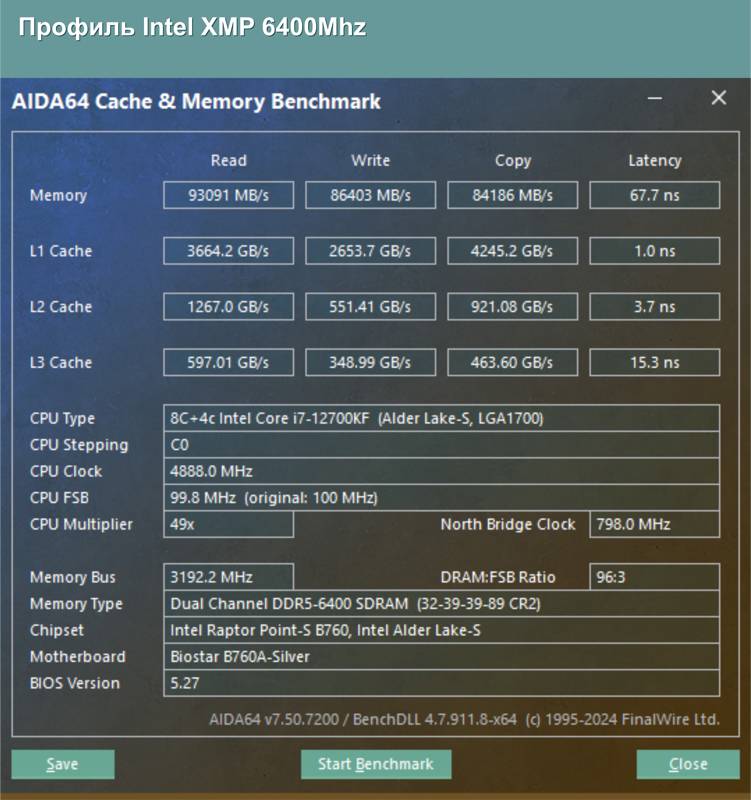Select Memory copy value 84186 MB/s

point(513,195)
